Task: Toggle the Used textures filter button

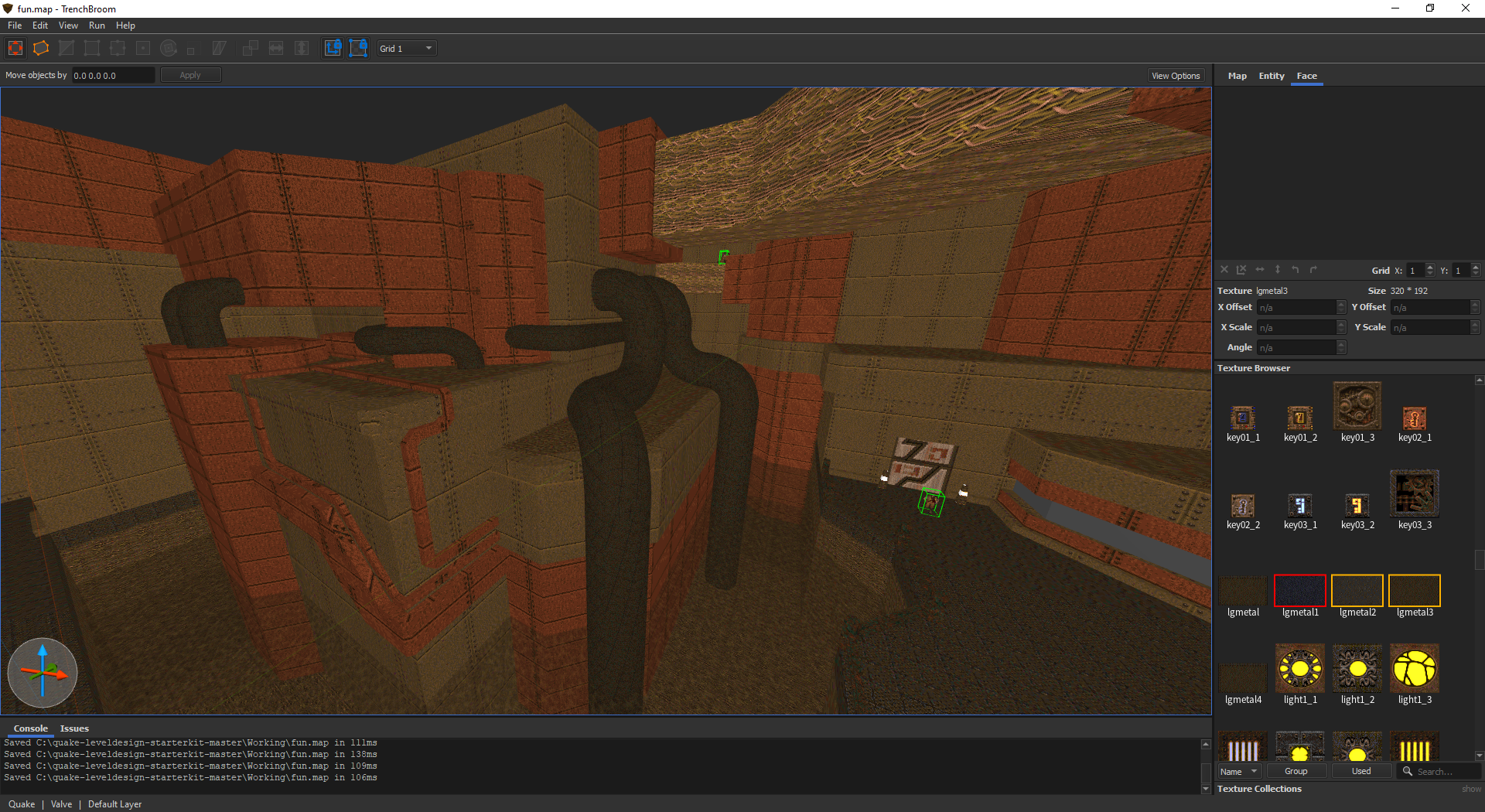Action: [1361, 772]
